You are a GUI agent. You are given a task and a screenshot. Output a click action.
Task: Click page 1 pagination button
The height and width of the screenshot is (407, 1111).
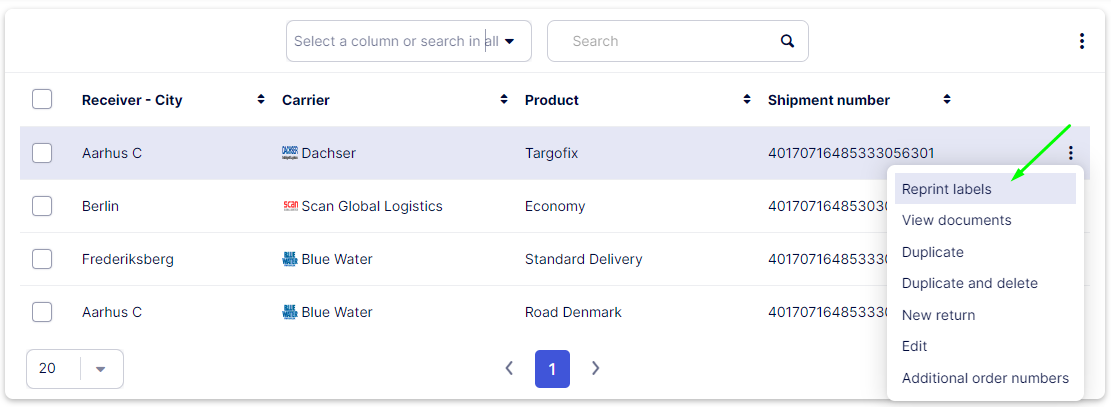coord(552,368)
